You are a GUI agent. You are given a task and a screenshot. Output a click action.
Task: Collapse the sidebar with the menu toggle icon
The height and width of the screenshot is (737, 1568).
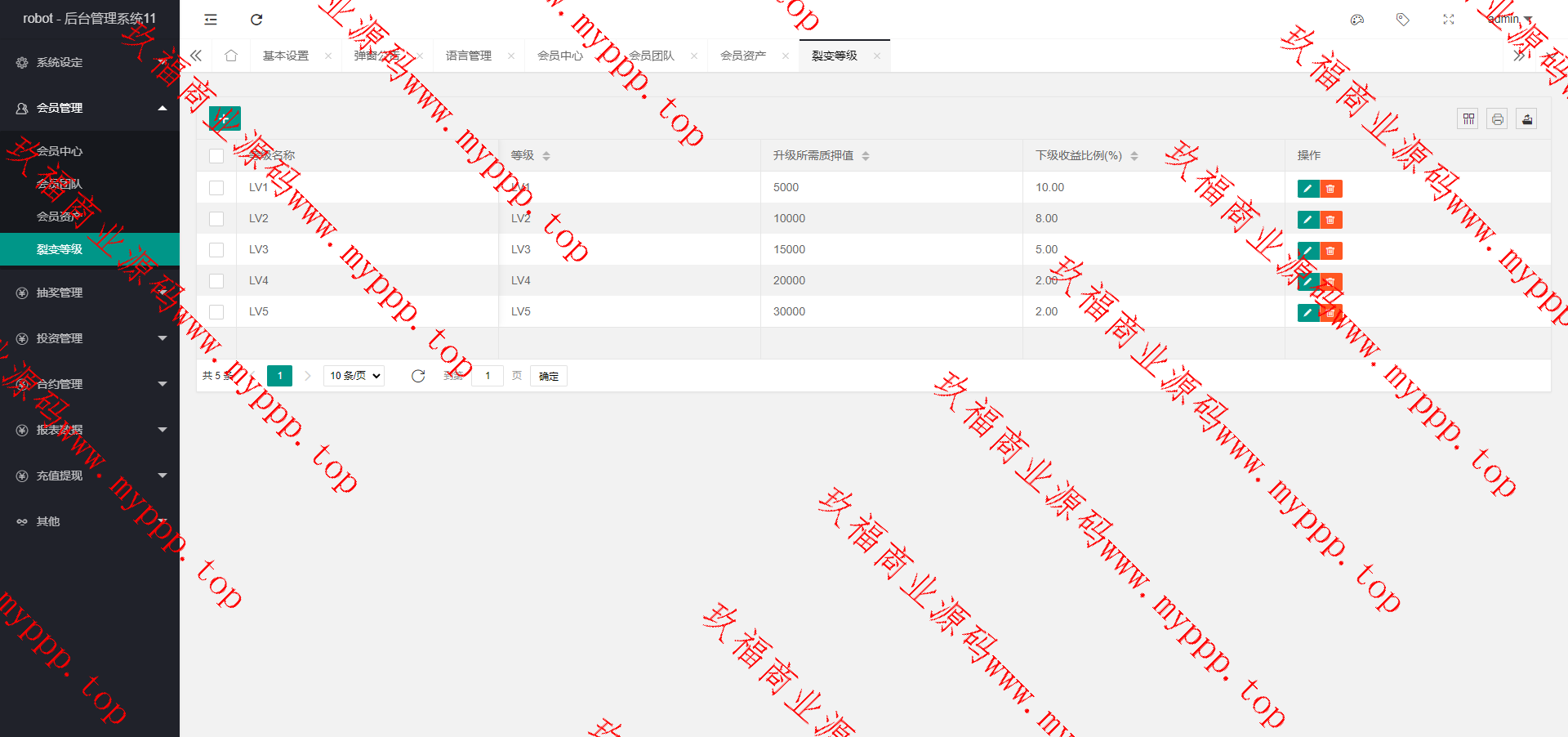pyautogui.click(x=211, y=20)
